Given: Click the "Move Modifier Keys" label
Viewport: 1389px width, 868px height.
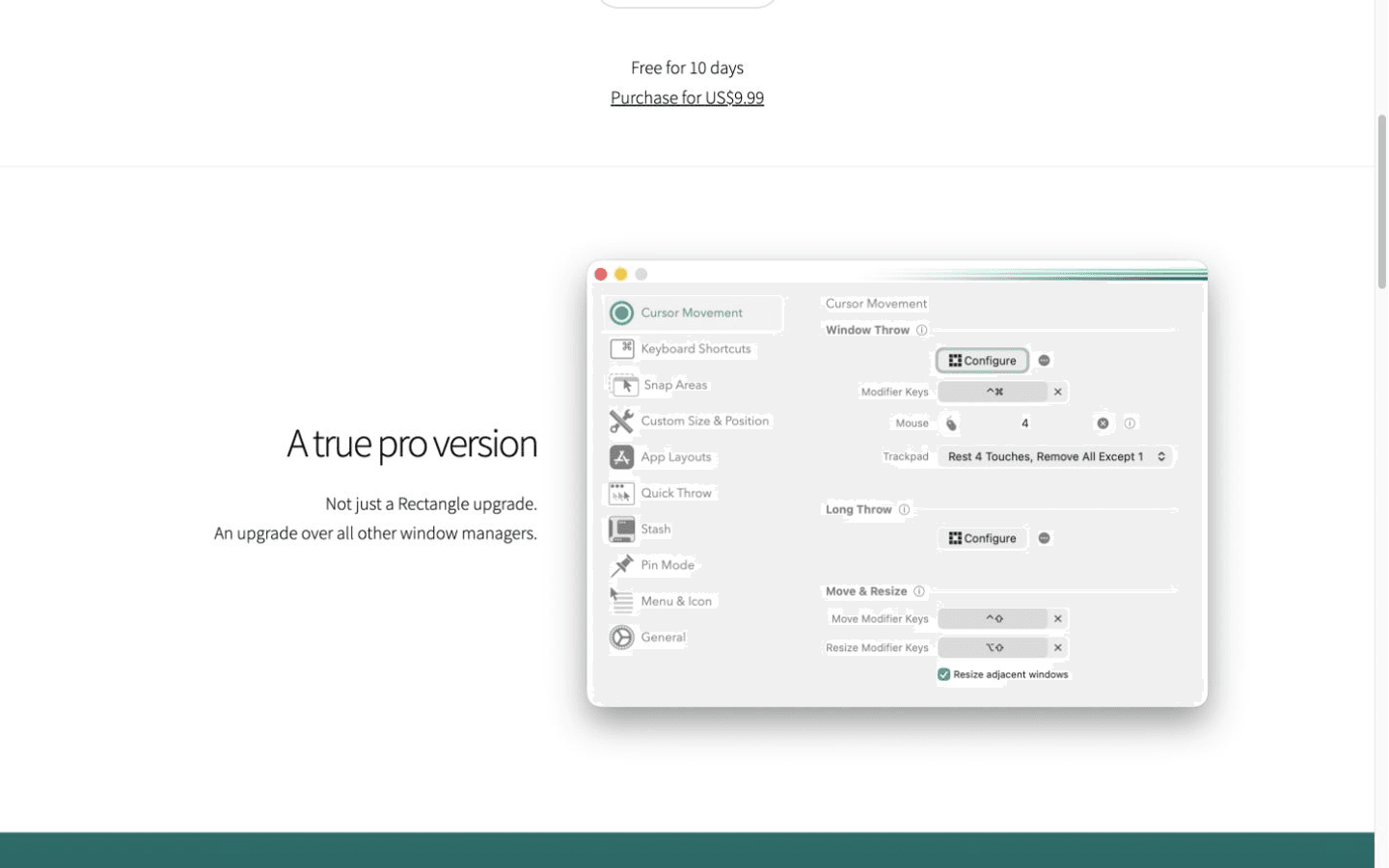Looking at the screenshot, I should pos(880,619).
